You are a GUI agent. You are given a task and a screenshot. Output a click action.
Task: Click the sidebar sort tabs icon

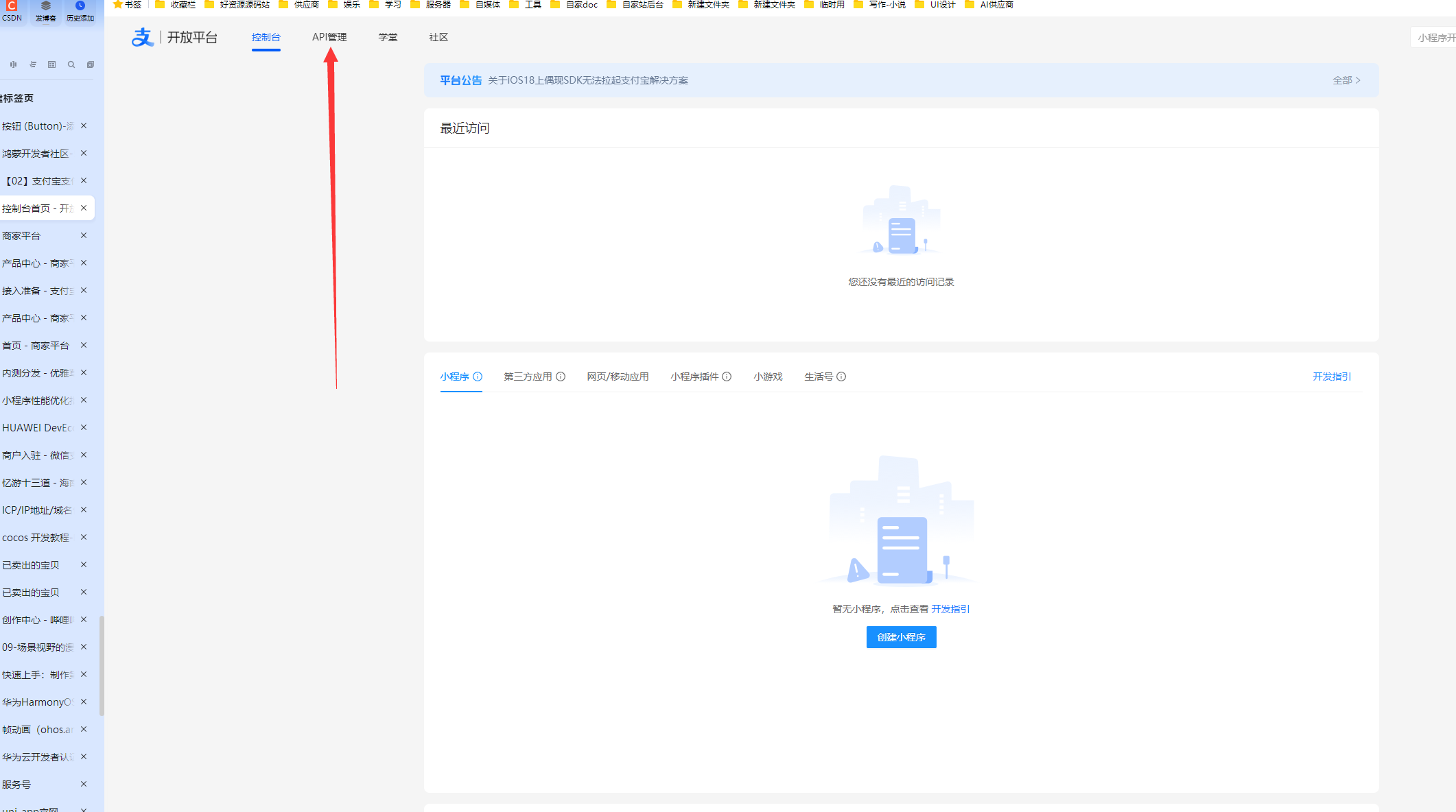33,64
